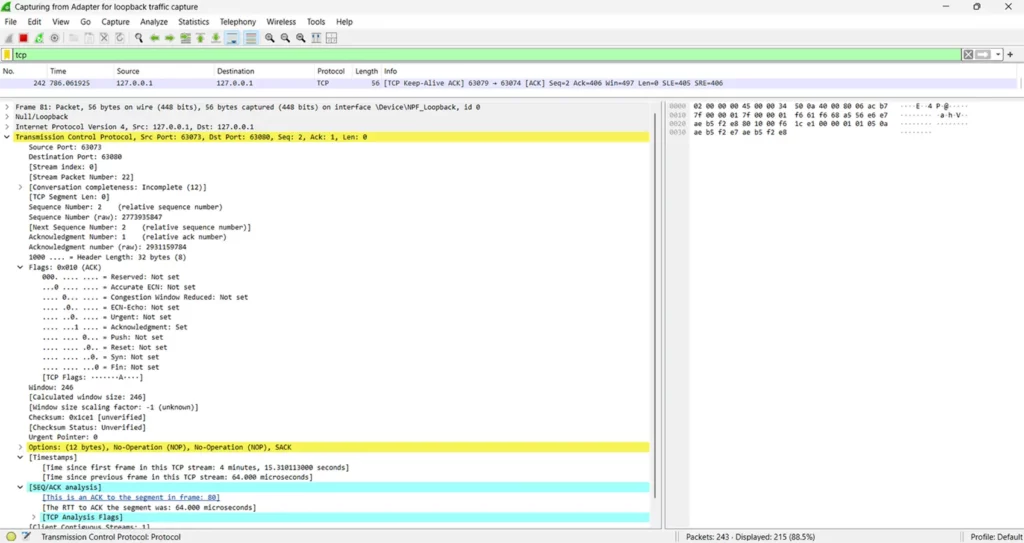This screenshot has width=1024, height=543.
Task: Open the File menu
Action: (x=10, y=22)
